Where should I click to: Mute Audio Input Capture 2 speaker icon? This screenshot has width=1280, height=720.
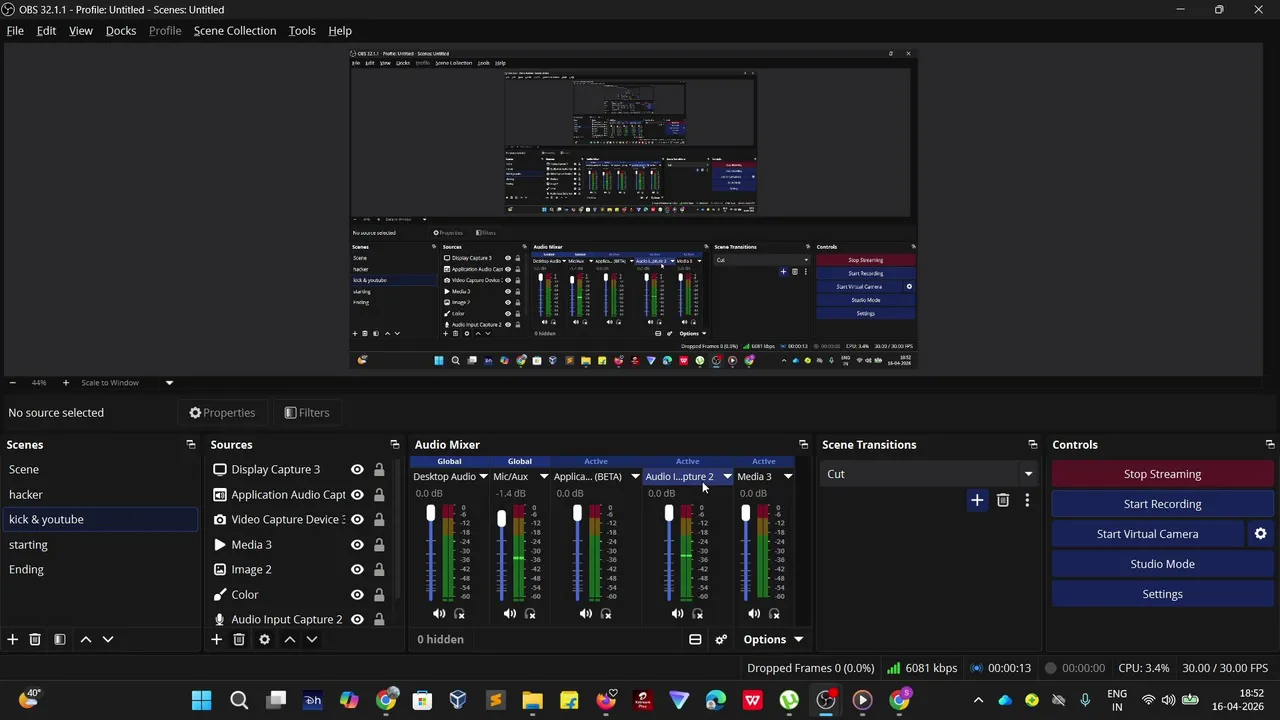pos(678,613)
